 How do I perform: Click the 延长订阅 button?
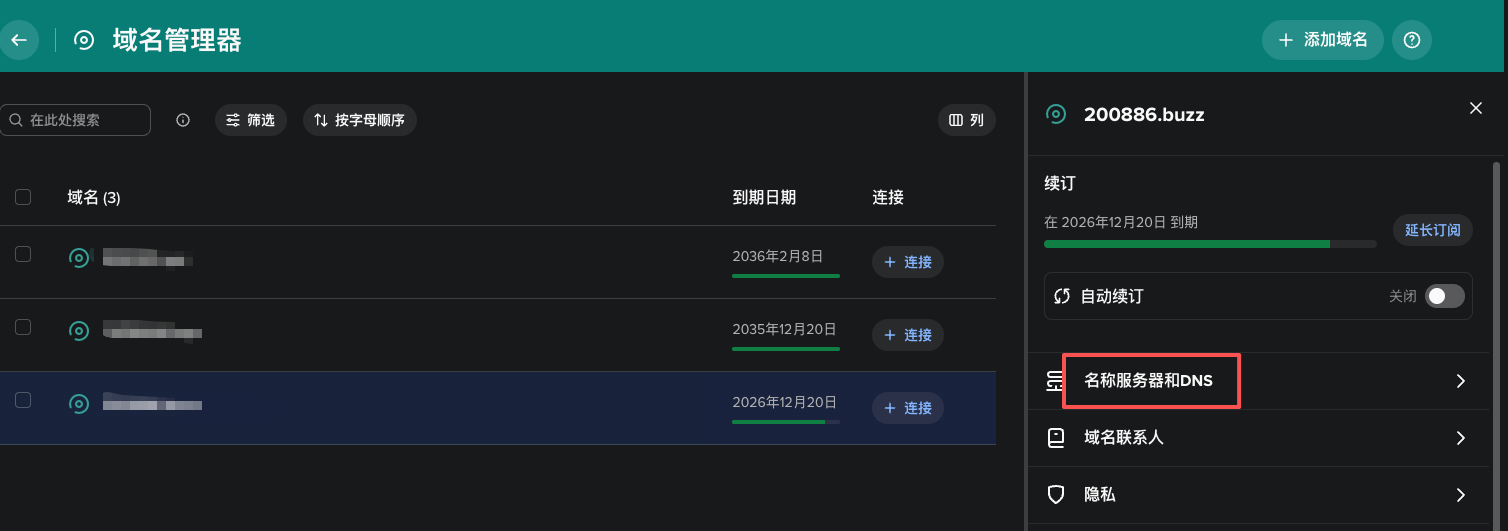(1432, 230)
